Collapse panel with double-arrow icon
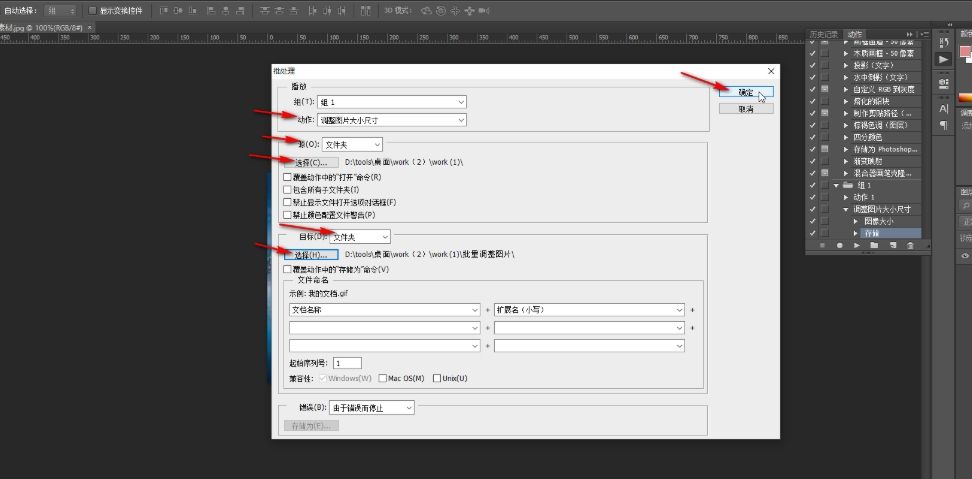 coord(909,35)
